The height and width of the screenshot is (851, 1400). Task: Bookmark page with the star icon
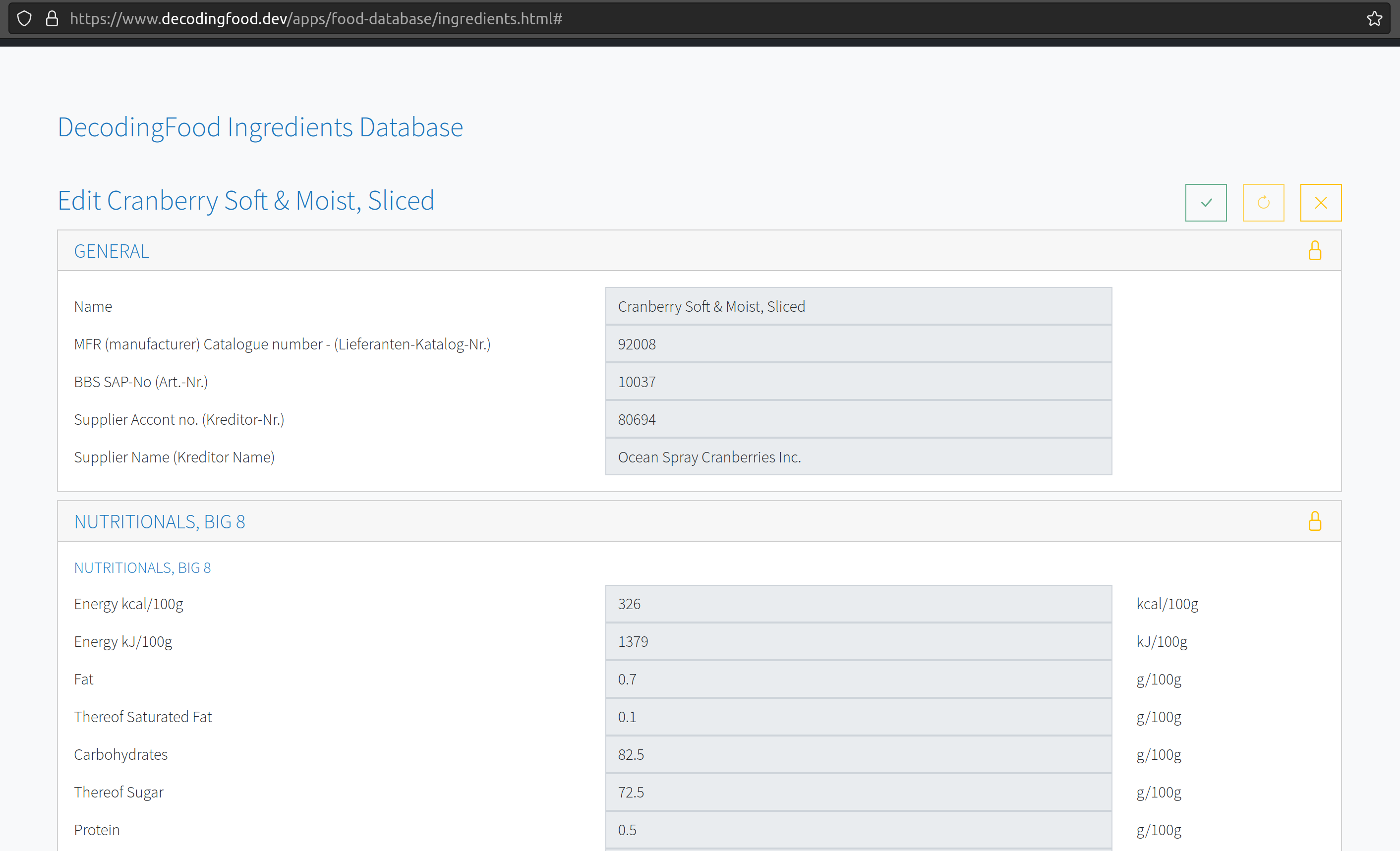(1374, 19)
